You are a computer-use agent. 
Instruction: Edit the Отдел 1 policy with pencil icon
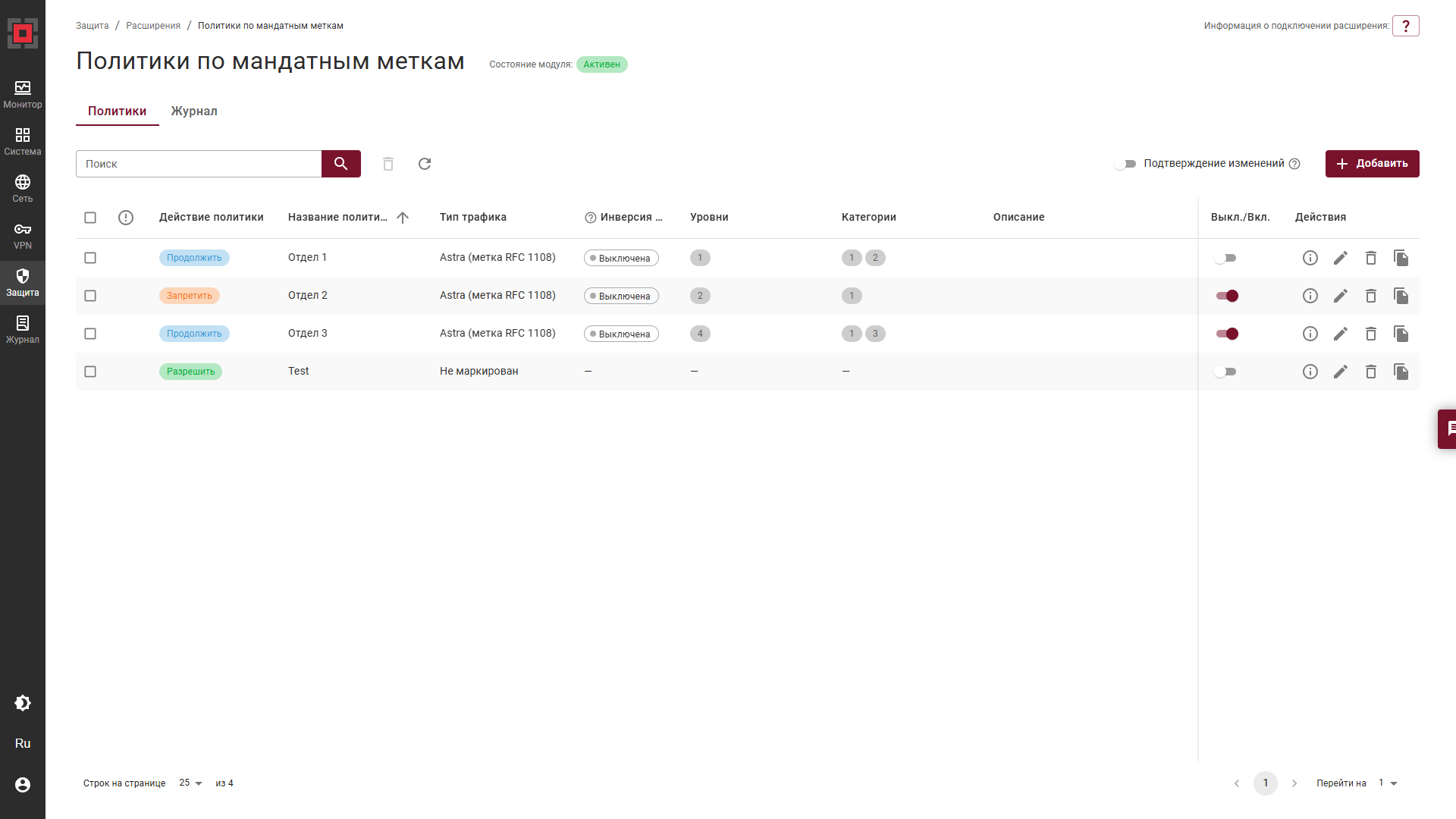click(x=1340, y=258)
